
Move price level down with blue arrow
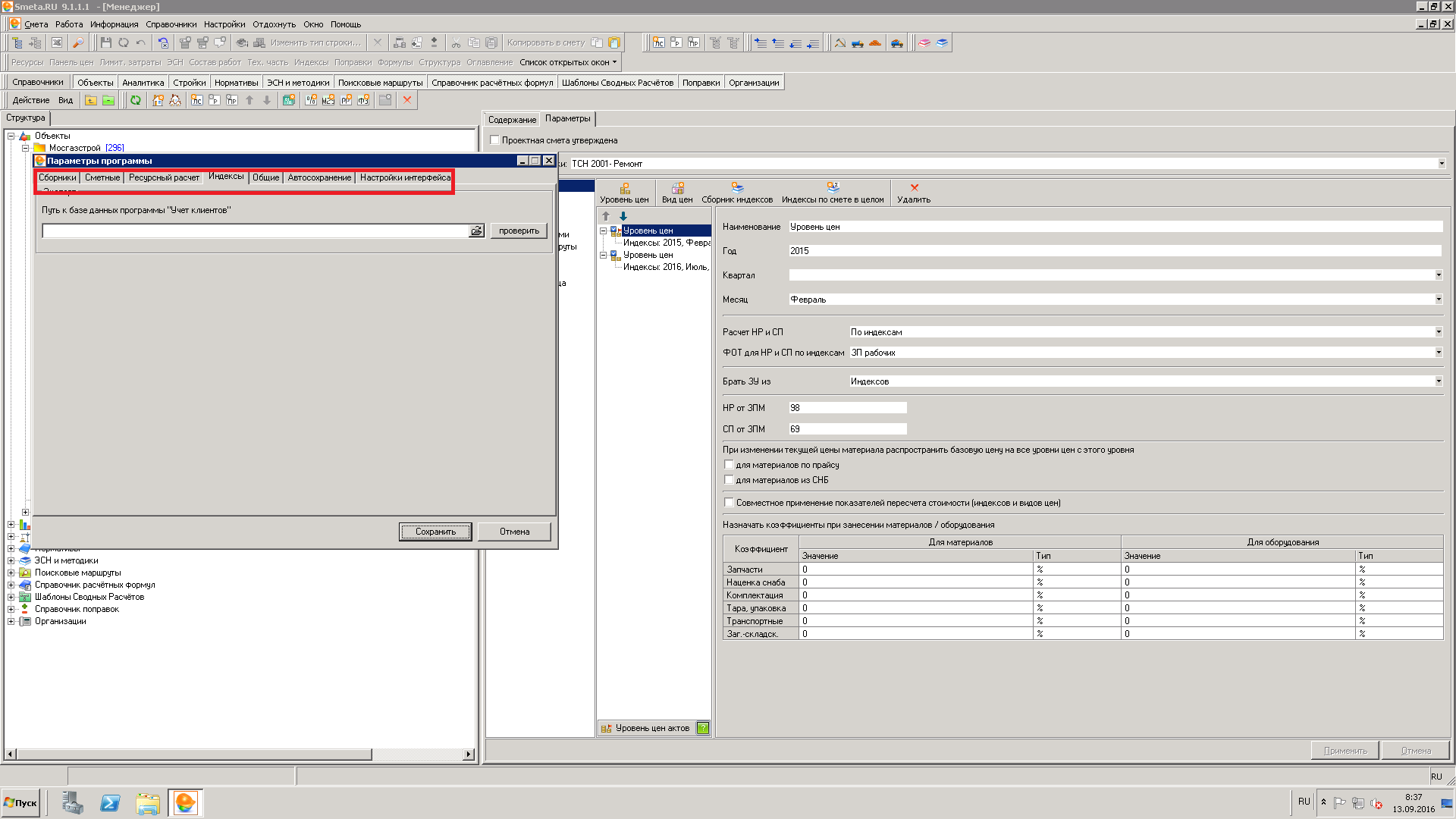[623, 216]
